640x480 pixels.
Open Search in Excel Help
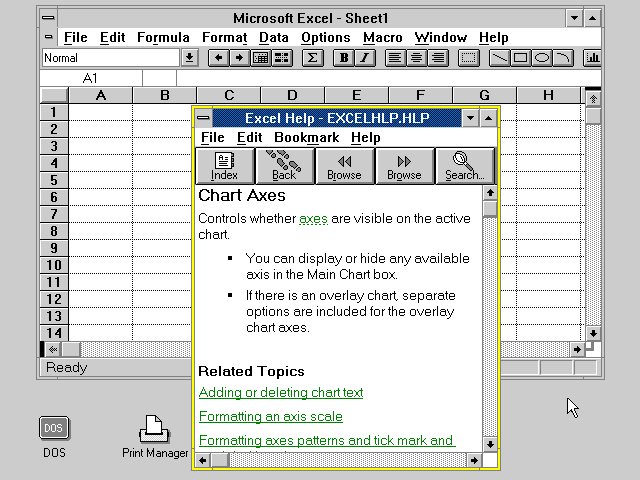(x=464, y=166)
